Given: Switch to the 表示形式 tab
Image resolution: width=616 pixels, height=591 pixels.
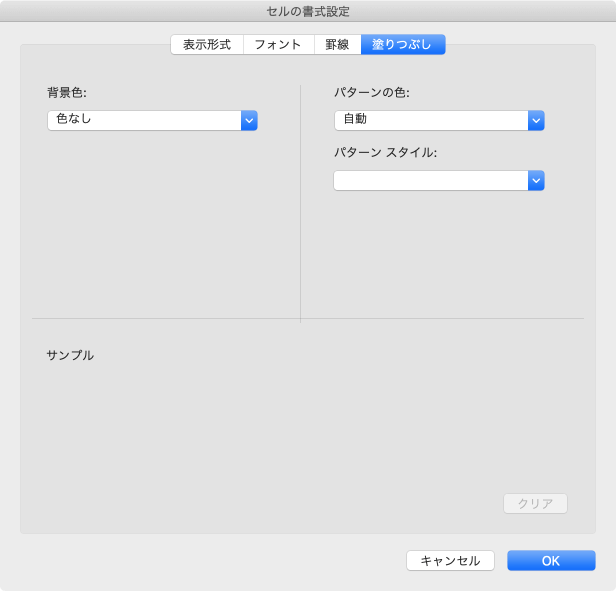Looking at the screenshot, I should pos(207,44).
